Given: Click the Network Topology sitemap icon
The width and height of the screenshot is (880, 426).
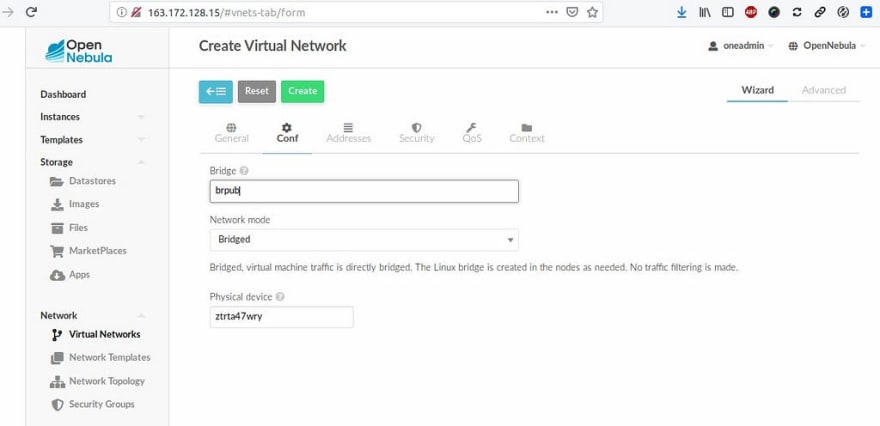Looking at the screenshot, I should click(57, 382).
